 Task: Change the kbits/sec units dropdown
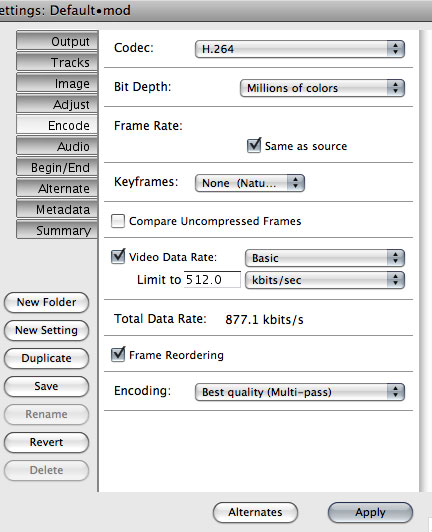pyautogui.click(x=324, y=280)
